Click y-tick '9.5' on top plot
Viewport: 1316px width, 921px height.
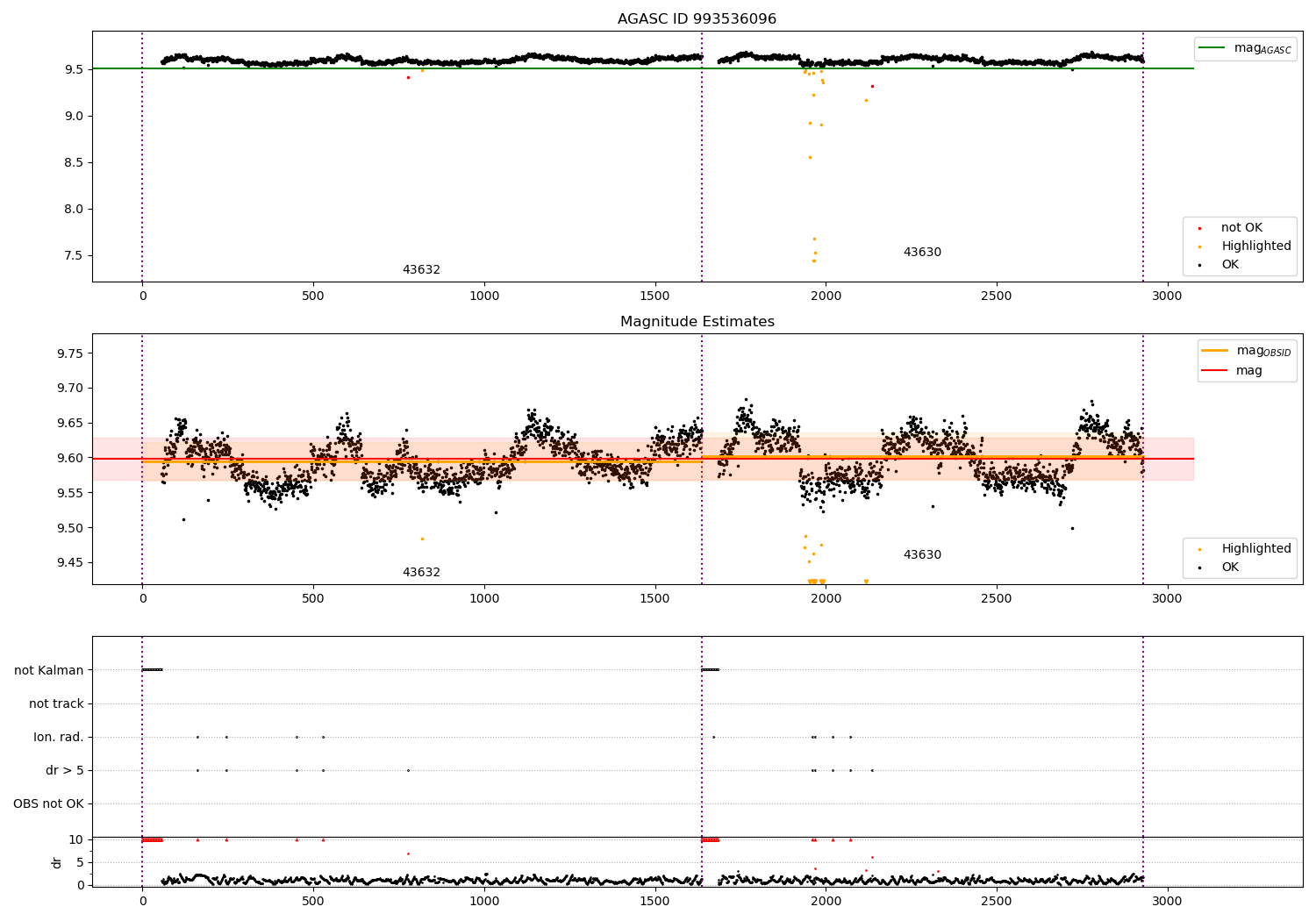(x=74, y=69)
